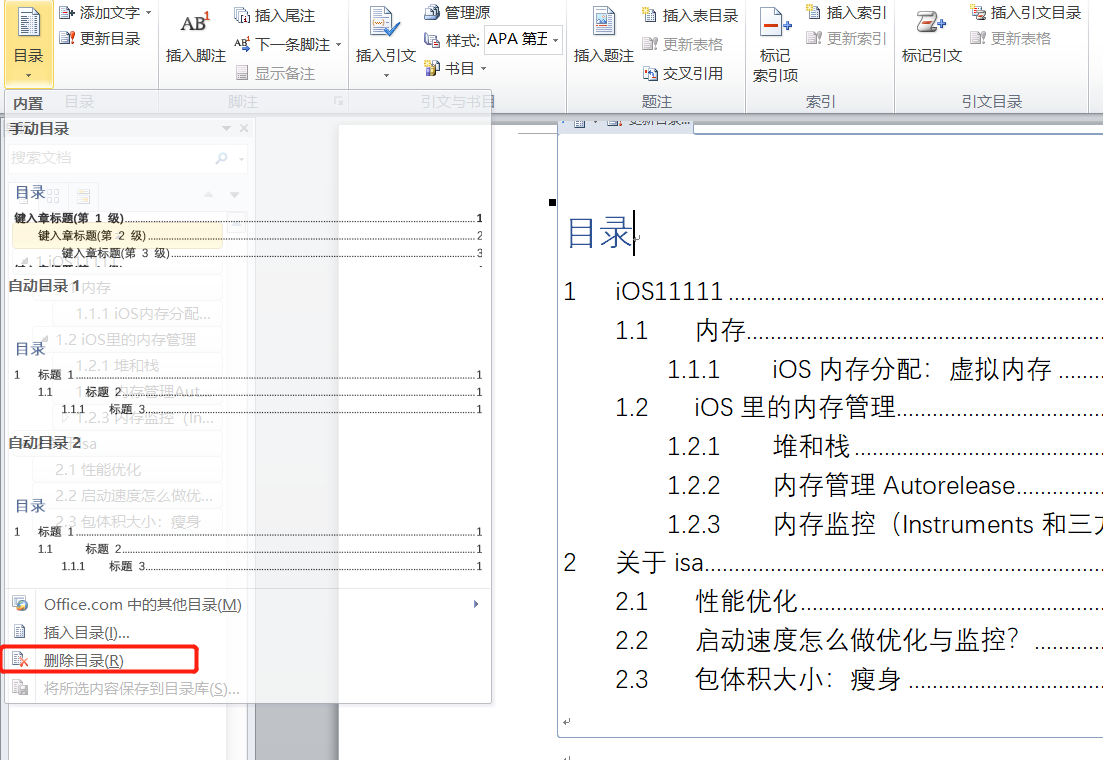1103x760 pixels.
Task: Expand the 添加文字 dropdown
Action: (x=148, y=13)
